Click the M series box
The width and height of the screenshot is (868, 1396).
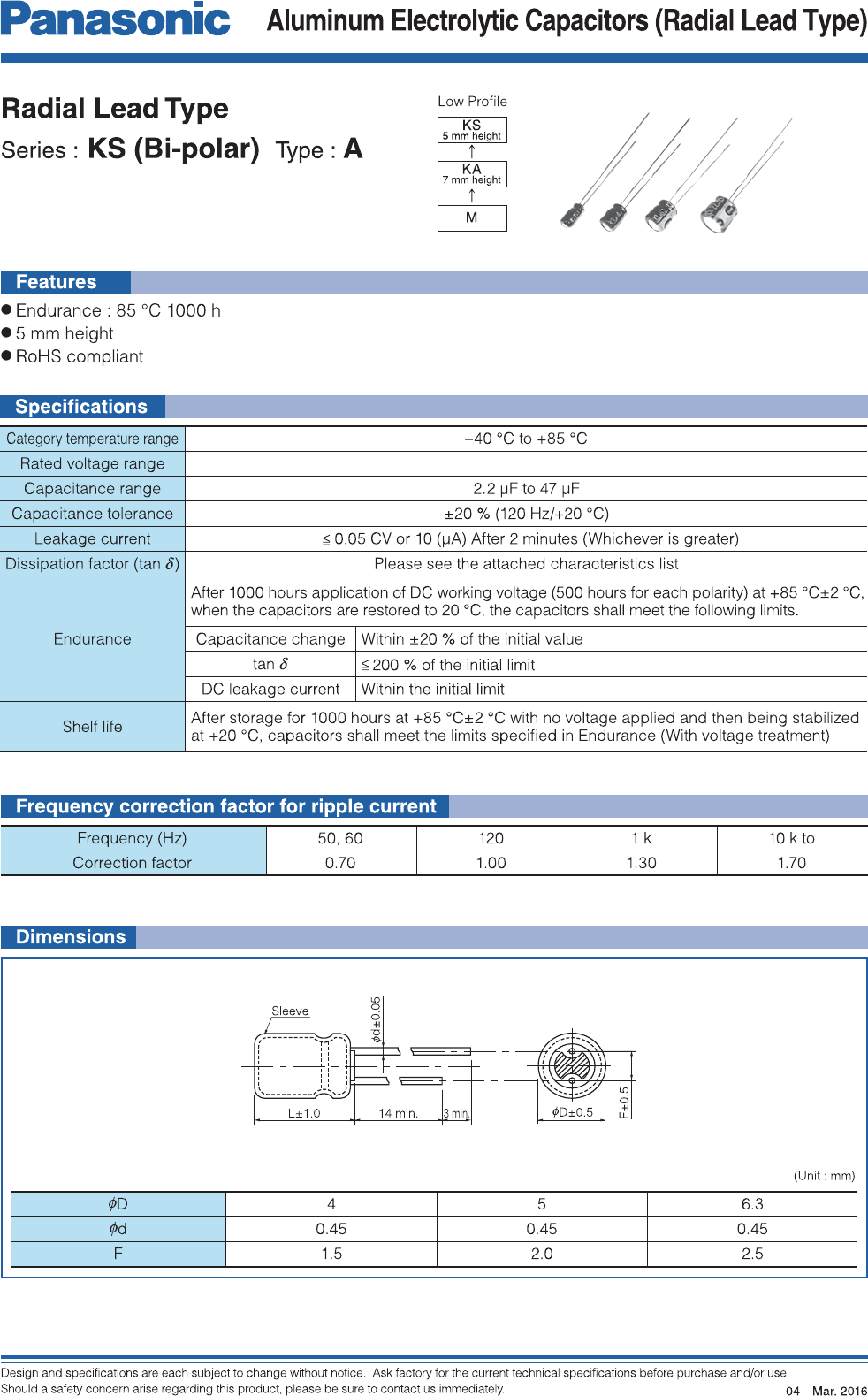(x=472, y=218)
